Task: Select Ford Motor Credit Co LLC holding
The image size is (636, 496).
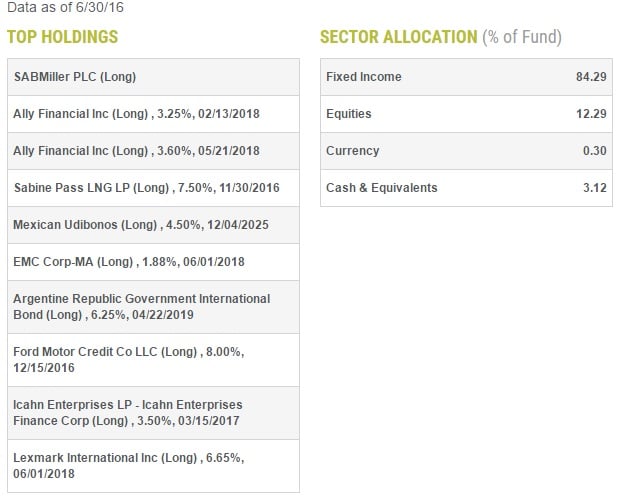Action: [x=128, y=360]
